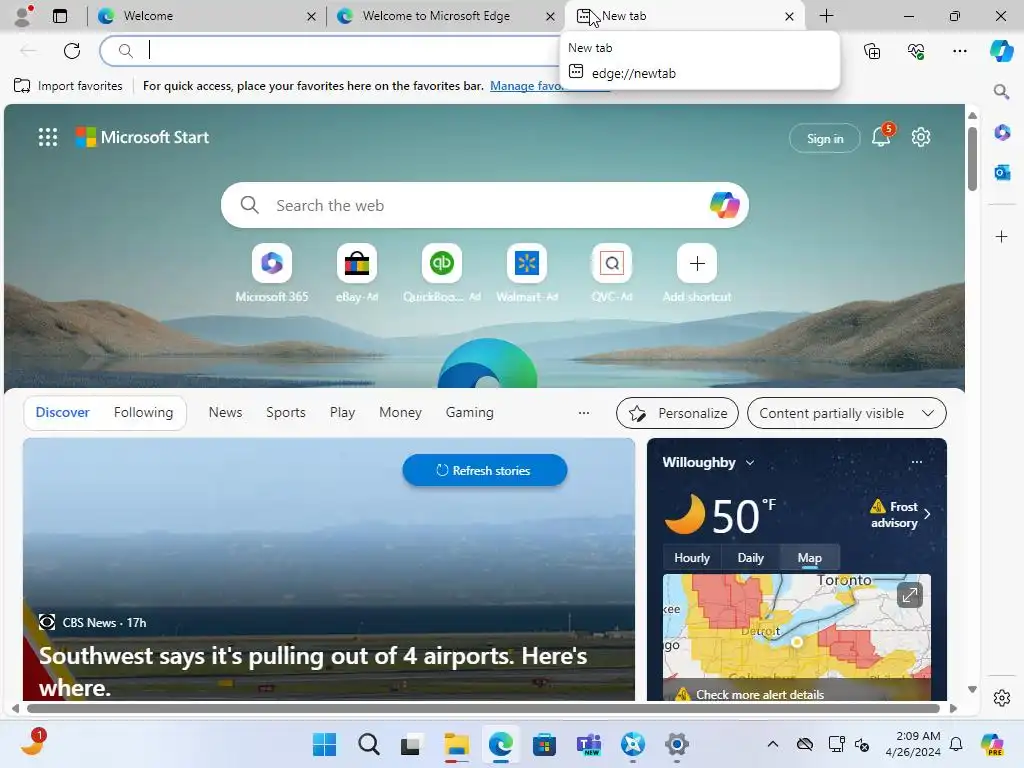This screenshot has height=768, width=1024.
Task: Open the profile avatar menu
Action: click(23, 16)
